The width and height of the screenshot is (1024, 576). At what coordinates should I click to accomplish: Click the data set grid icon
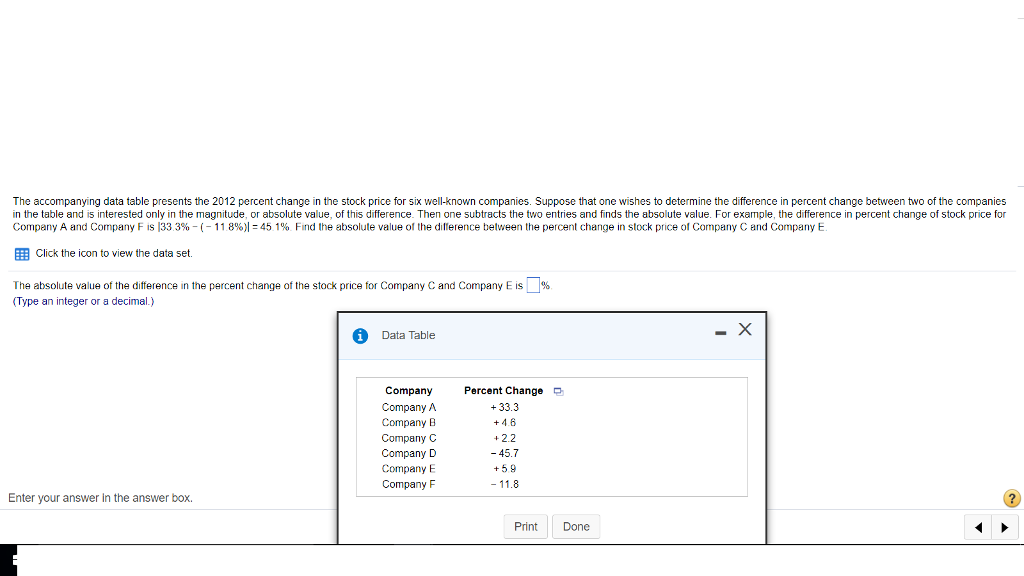pos(21,254)
